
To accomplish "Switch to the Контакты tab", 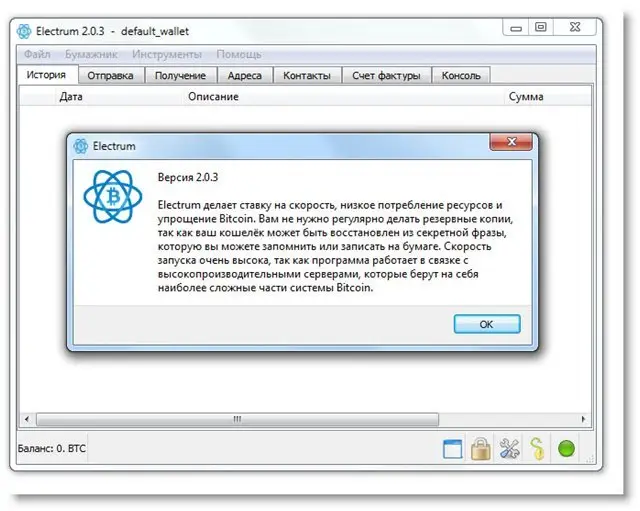I will tap(307, 76).
